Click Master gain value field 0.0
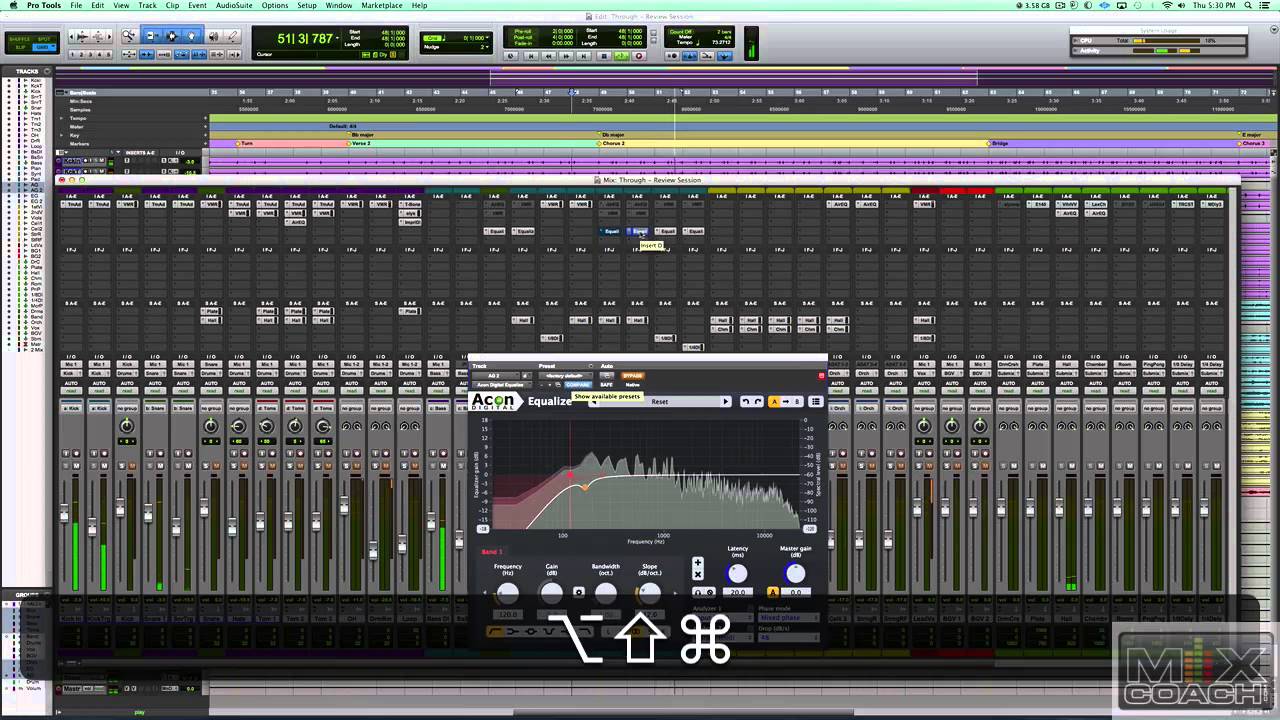This screenshot has height=720, width=1280. click(x=796, y=592)
